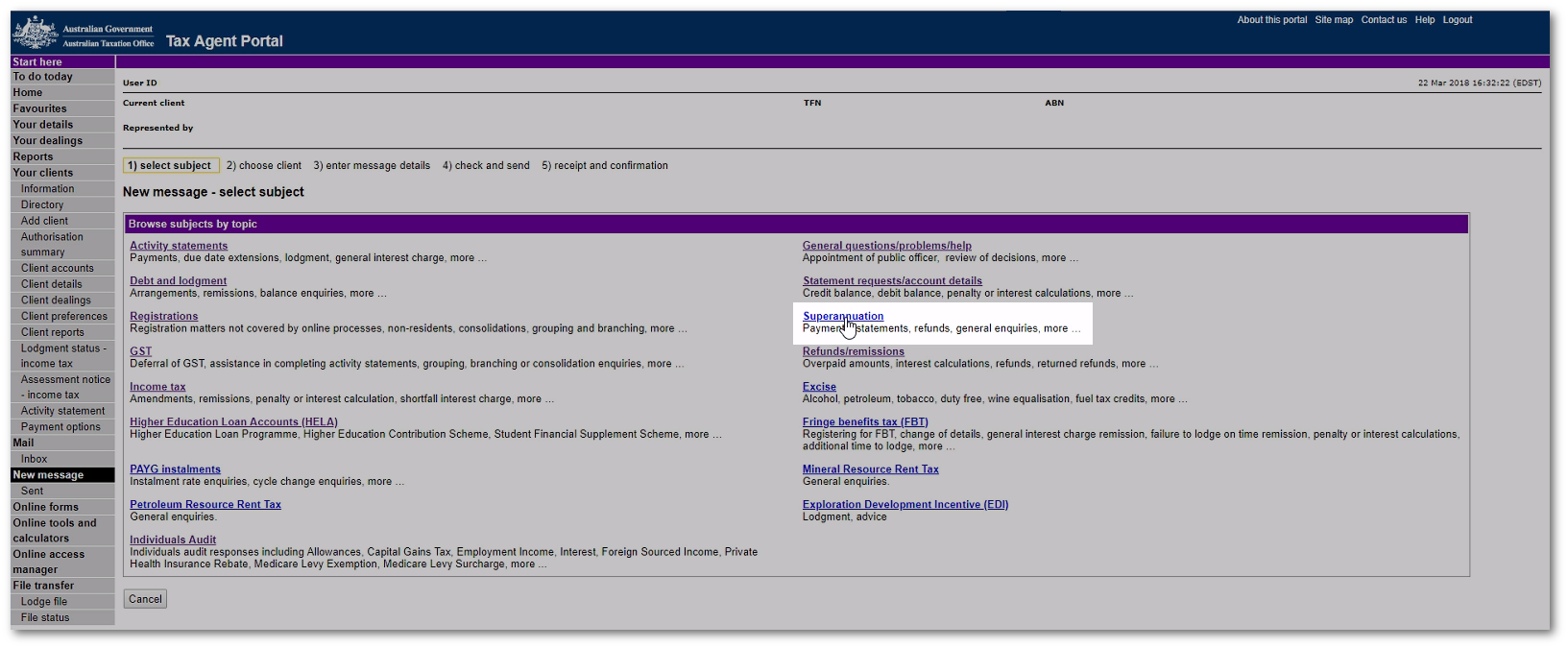This screenshot has height=648, width=1568.
Task: Open the Refunds/remissions subject link
Action: (853, 351)
